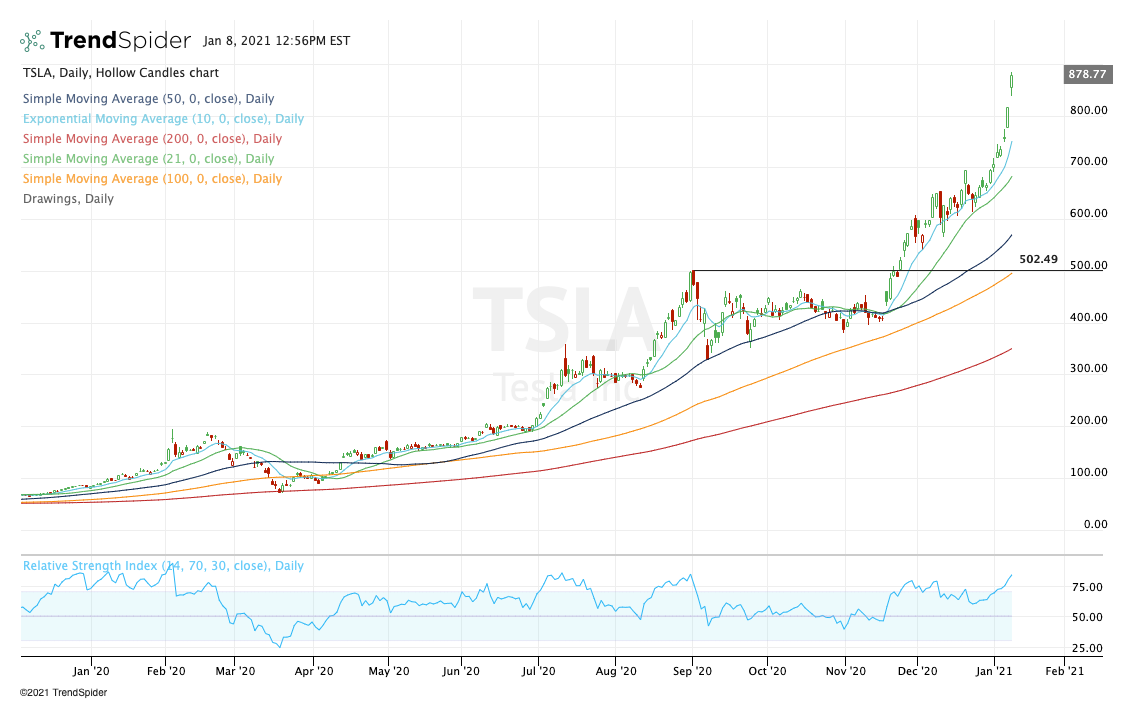Select the Simple Moving Average (50) legend entry
1133x702 pixels.
pyautogui.click(x=148, y=99)
